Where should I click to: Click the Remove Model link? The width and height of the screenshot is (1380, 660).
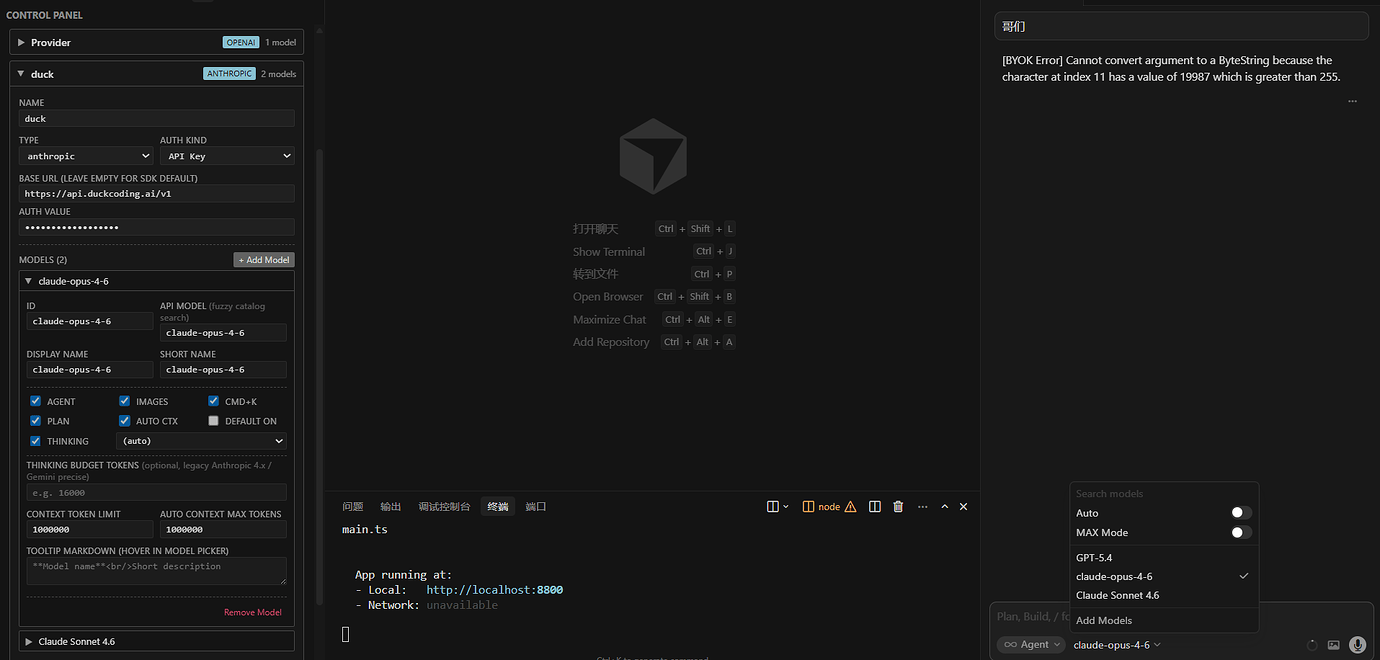tap(253, 612)
